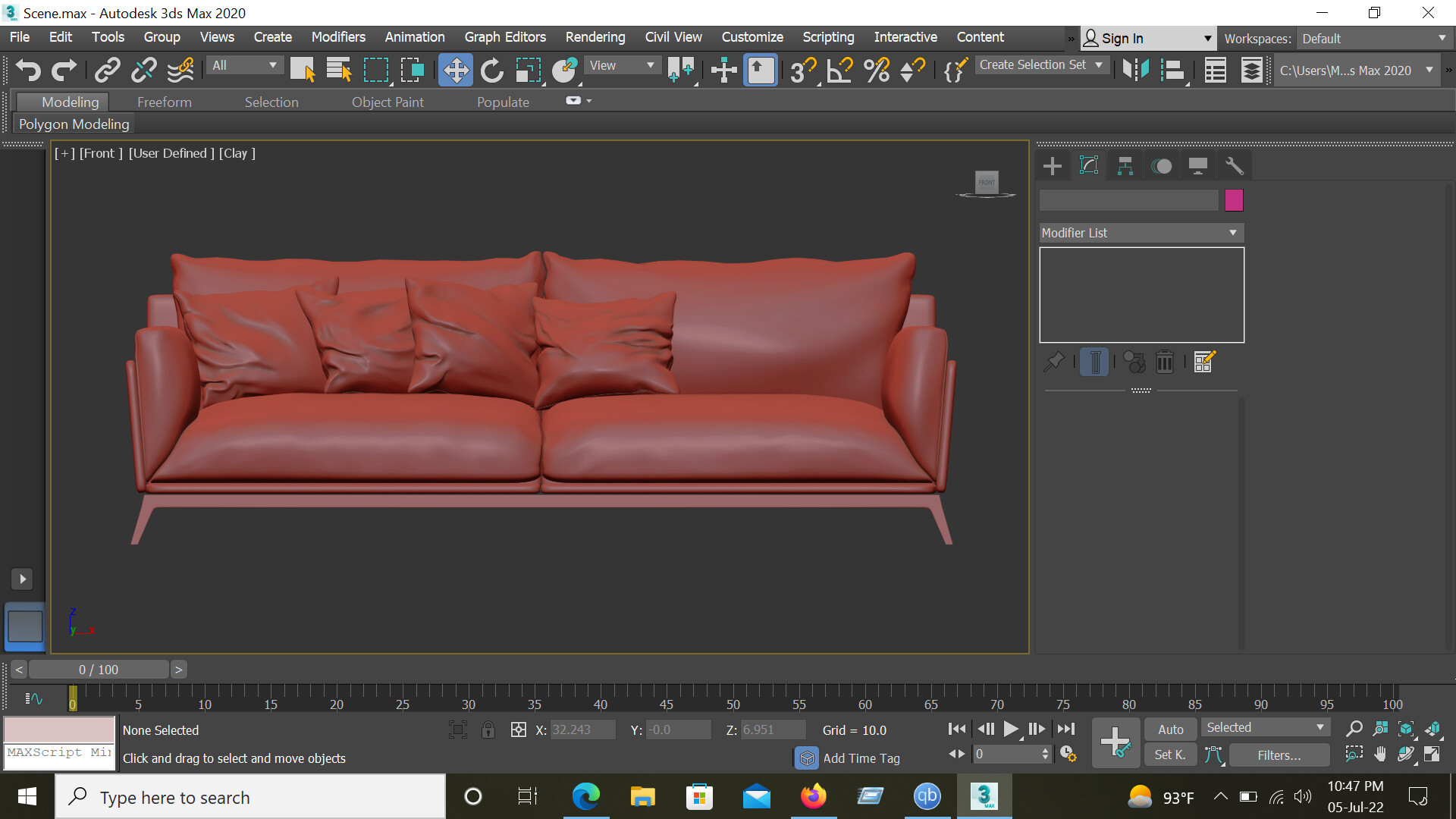This screenshot has height=819, width=1456.
Task: Open the Mirror tool
Action: click(x=682, y=70)
